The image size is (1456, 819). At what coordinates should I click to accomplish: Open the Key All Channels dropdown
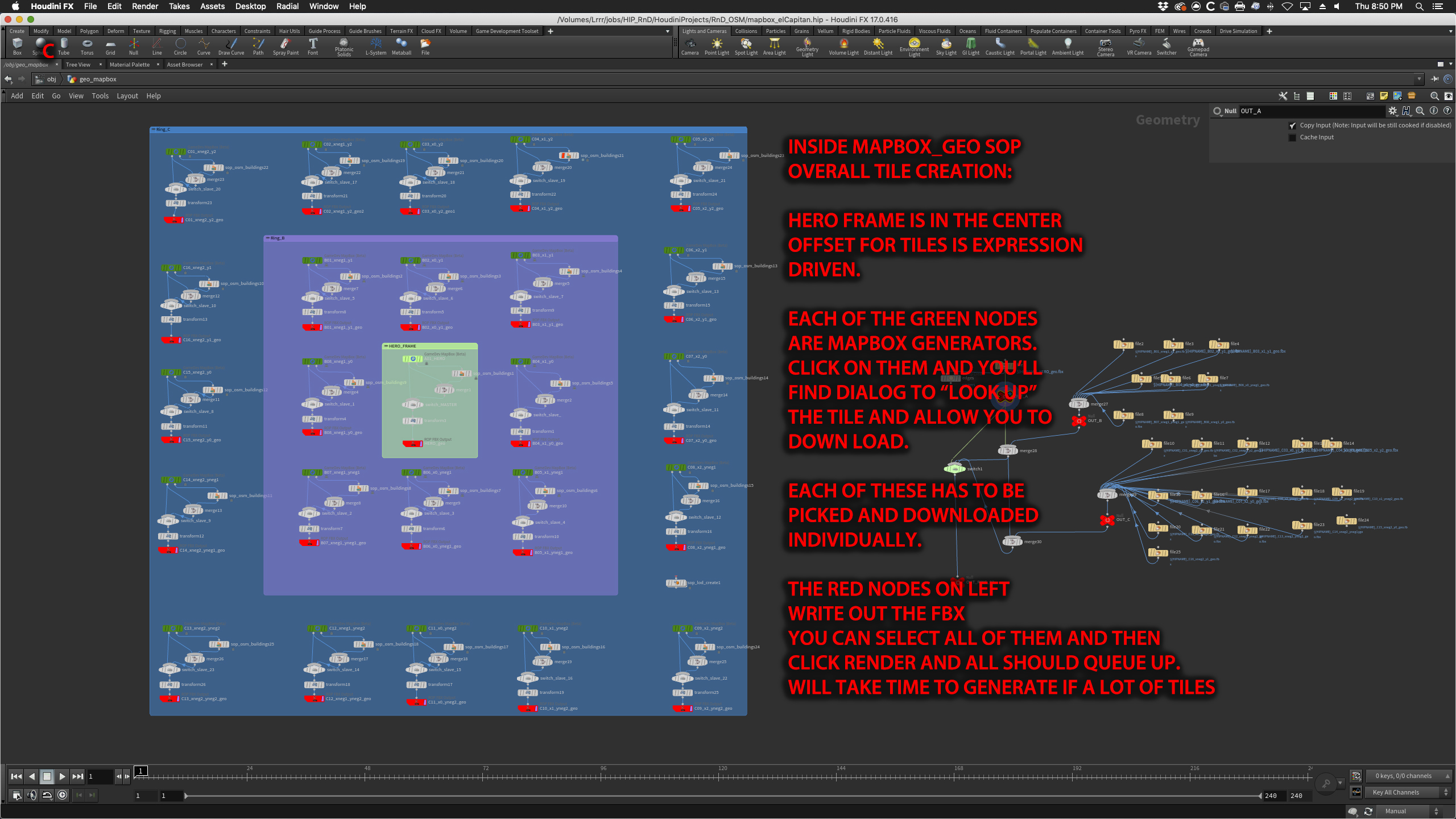[1408, 792]
